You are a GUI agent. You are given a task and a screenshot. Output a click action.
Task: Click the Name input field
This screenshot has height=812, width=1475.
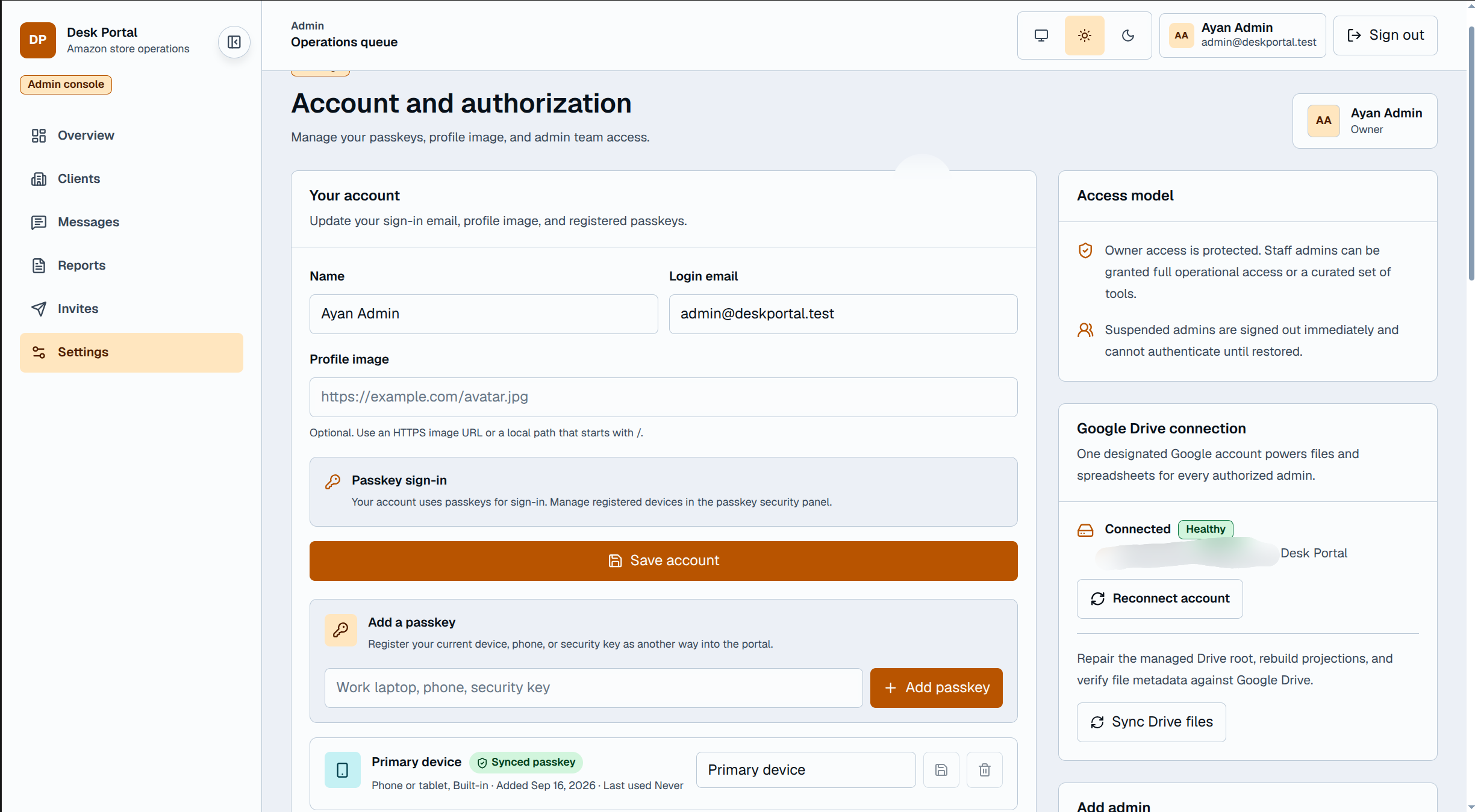coord(483,314)
